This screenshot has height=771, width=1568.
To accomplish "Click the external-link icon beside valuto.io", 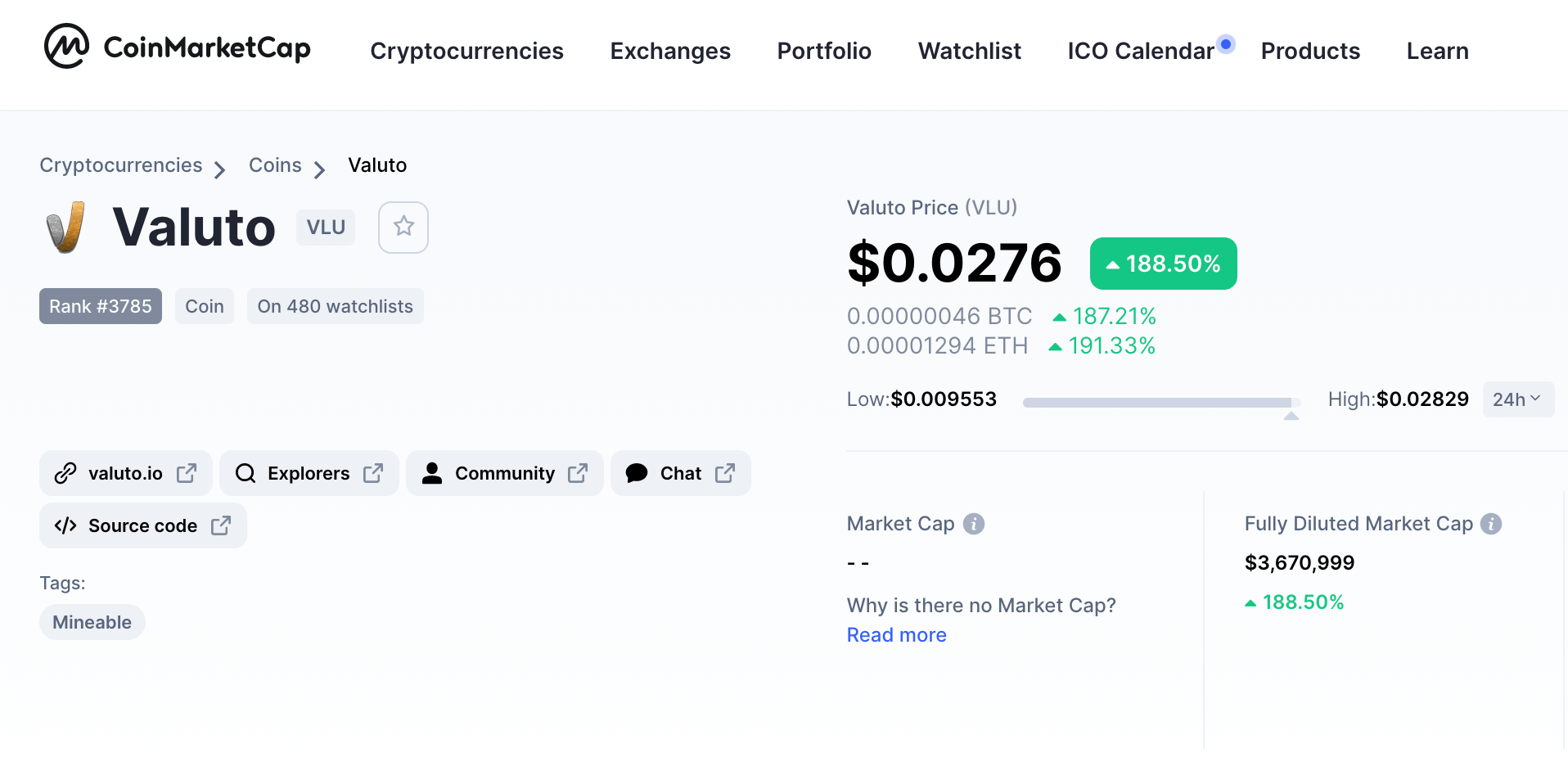I will point(187,473).
